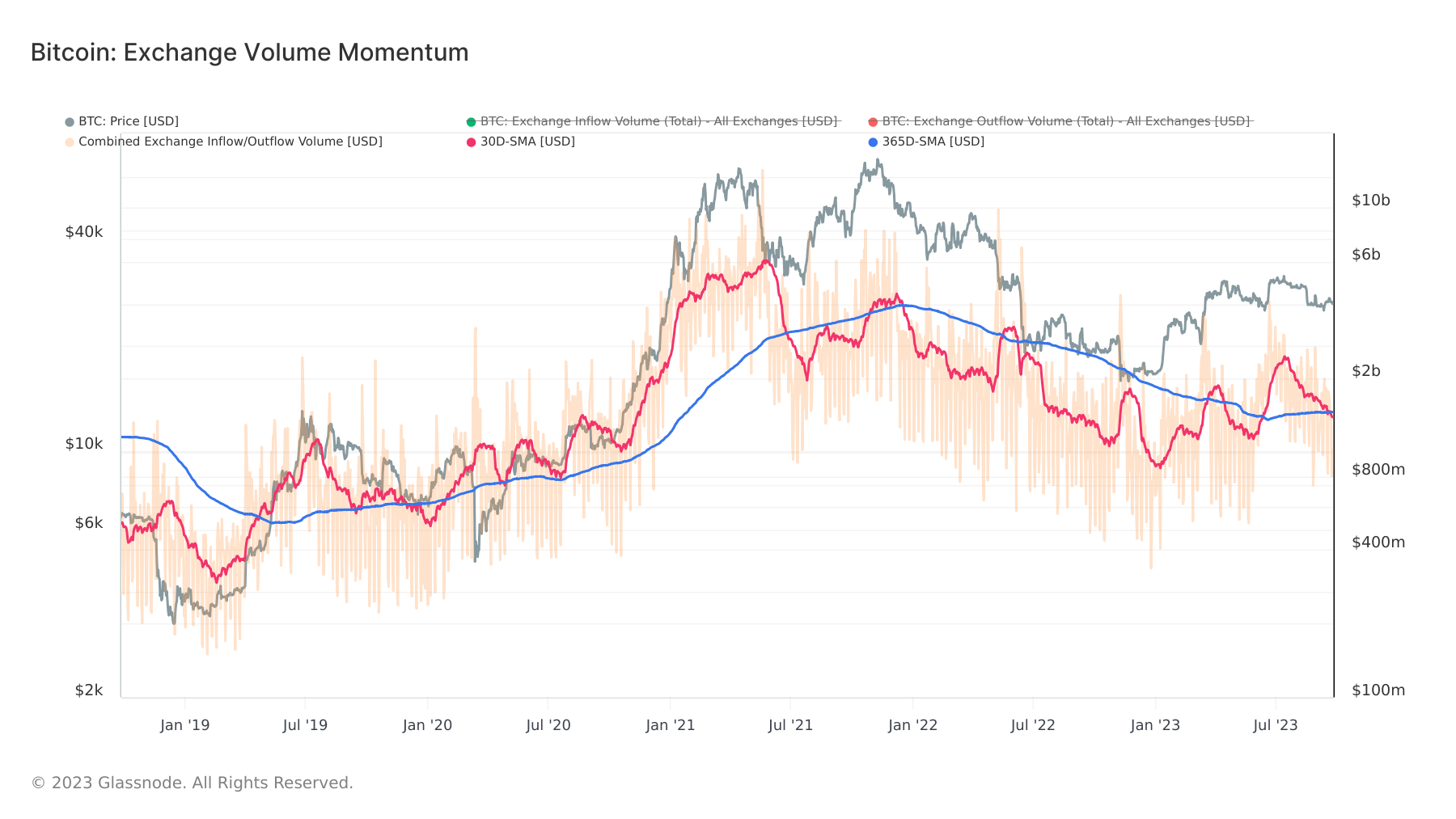Viewport: 1456px width, 819px height.
Task: Click the Jul '23 x-axis label
Action: (x=1276, y=725)
